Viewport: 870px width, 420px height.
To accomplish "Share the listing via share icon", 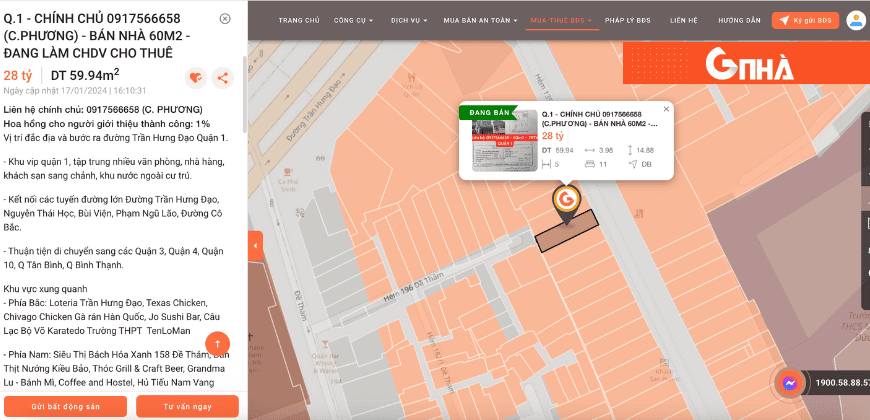I will [222, 78].
